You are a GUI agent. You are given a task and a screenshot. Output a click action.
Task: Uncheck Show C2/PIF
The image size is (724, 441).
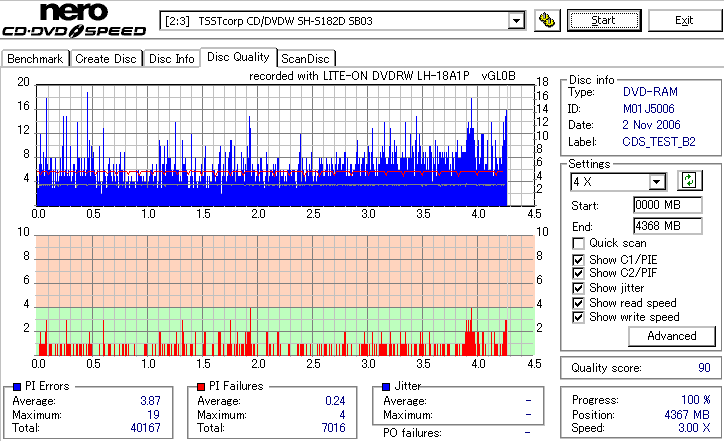coord(578,273)
